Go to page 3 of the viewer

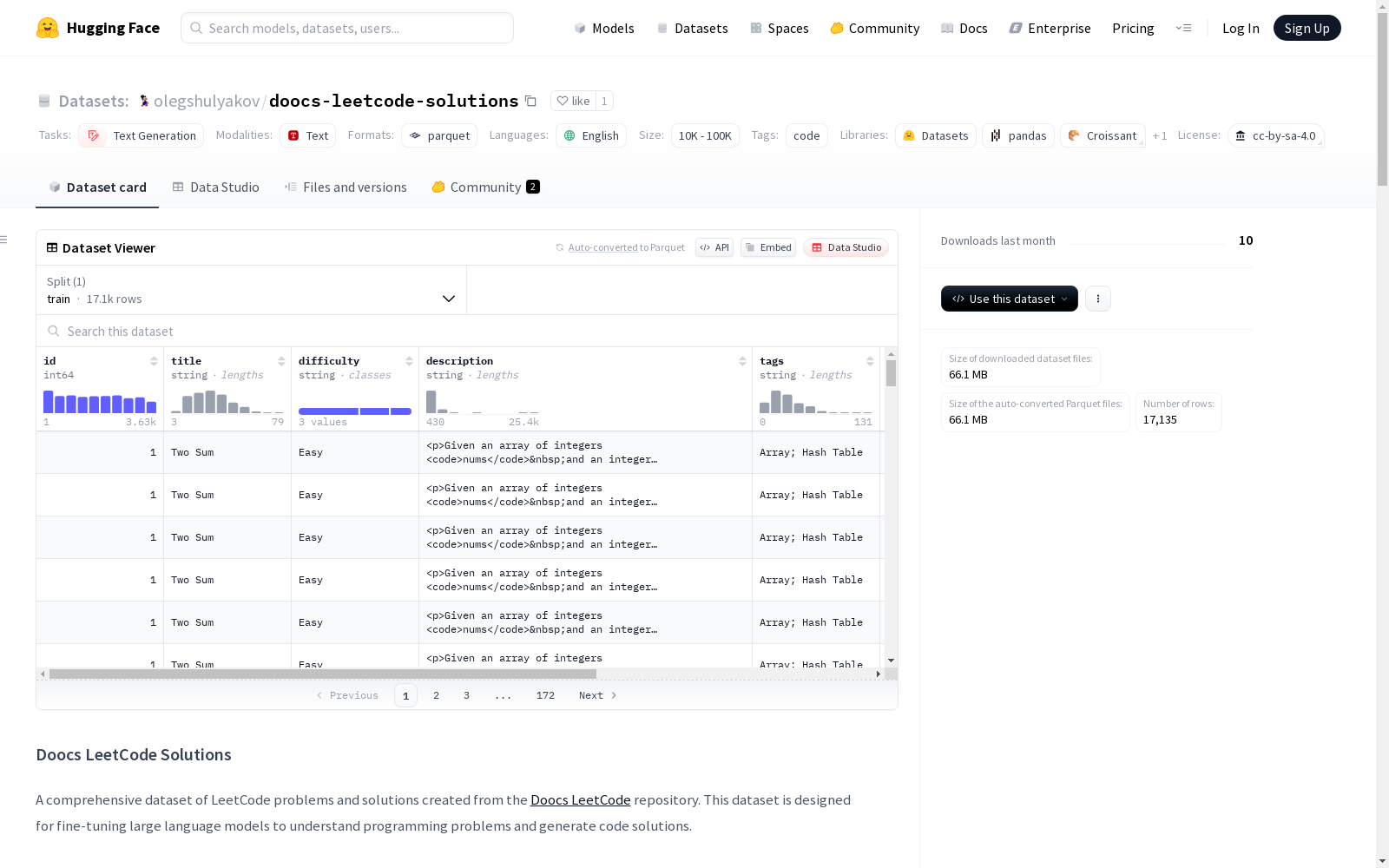pos(466,695)
